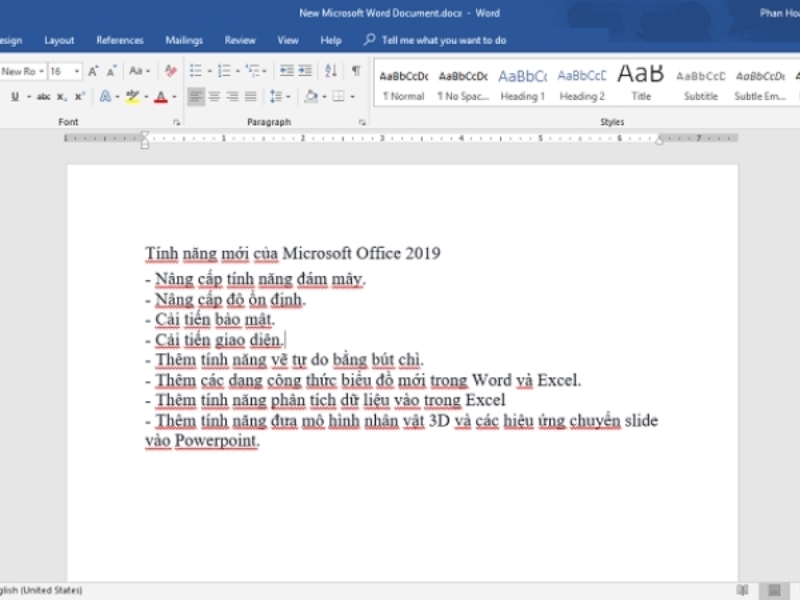
Task: Click the Sort A-Z icon
Action: point(331,71)
